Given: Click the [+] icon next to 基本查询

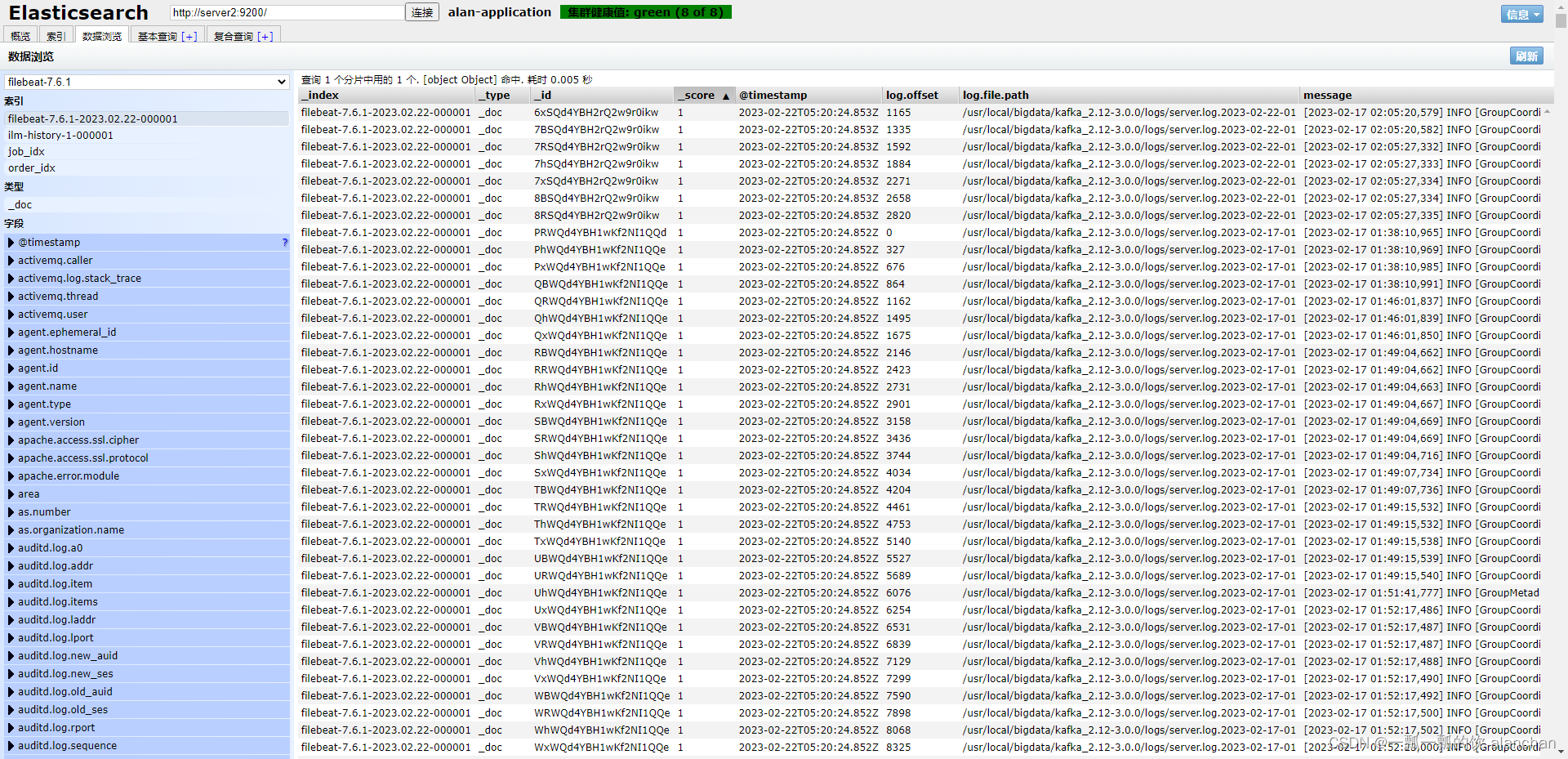Looking at the screenshot, I should pos(189,35).
